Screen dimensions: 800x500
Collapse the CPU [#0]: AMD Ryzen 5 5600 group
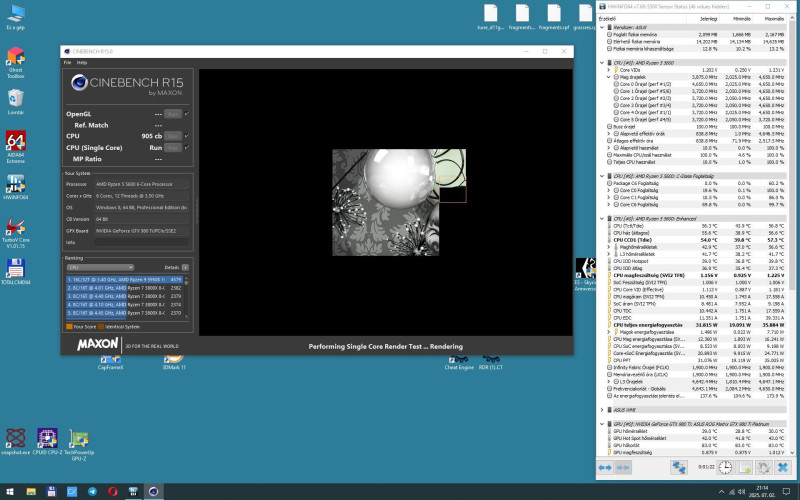coord(602,63)
